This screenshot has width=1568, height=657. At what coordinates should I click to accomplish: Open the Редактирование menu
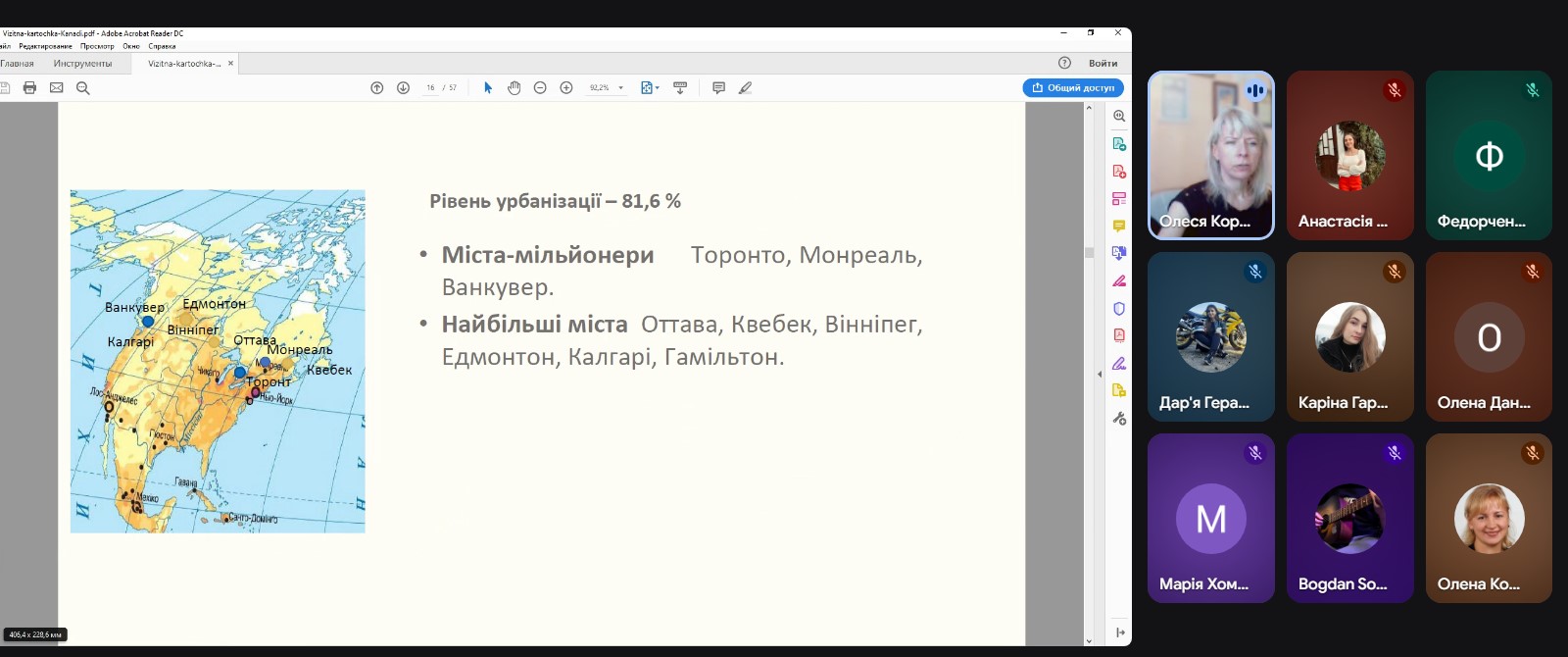(45, 46)
